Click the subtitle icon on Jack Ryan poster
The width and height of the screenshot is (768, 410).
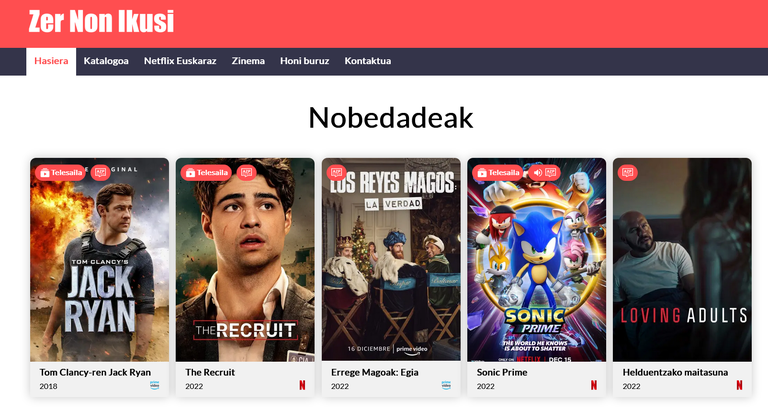pos(100,172)
